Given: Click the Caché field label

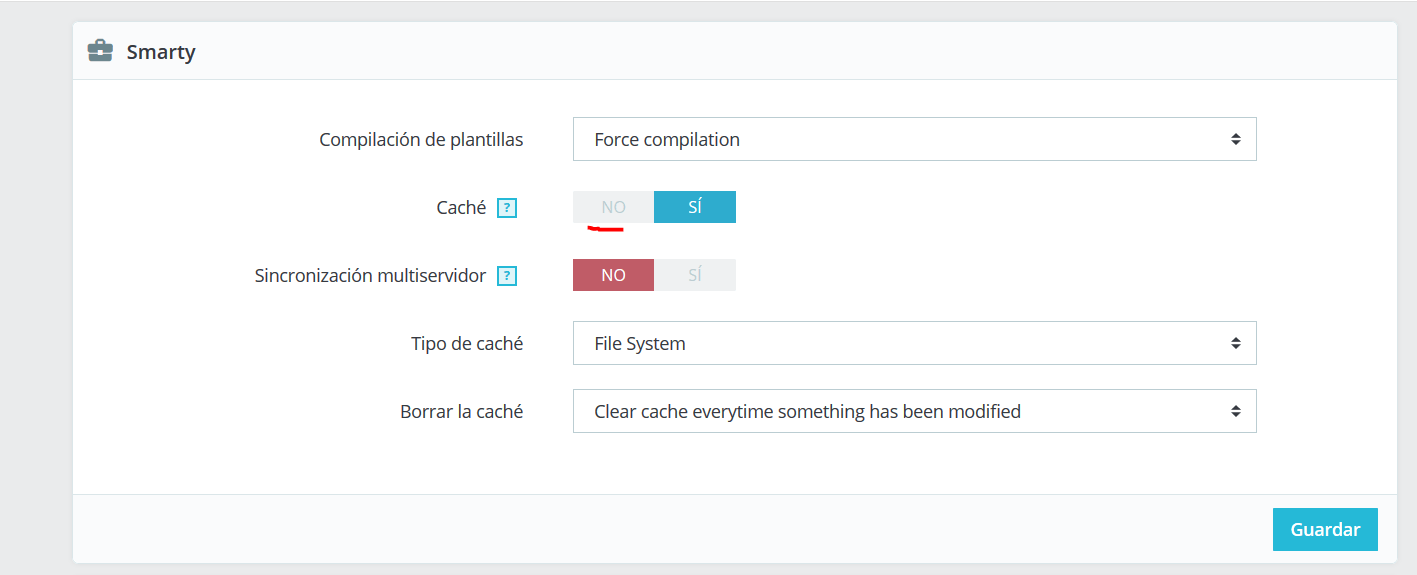Looking at the screenshot, I should pyautogui.click(x=461, y=208).
